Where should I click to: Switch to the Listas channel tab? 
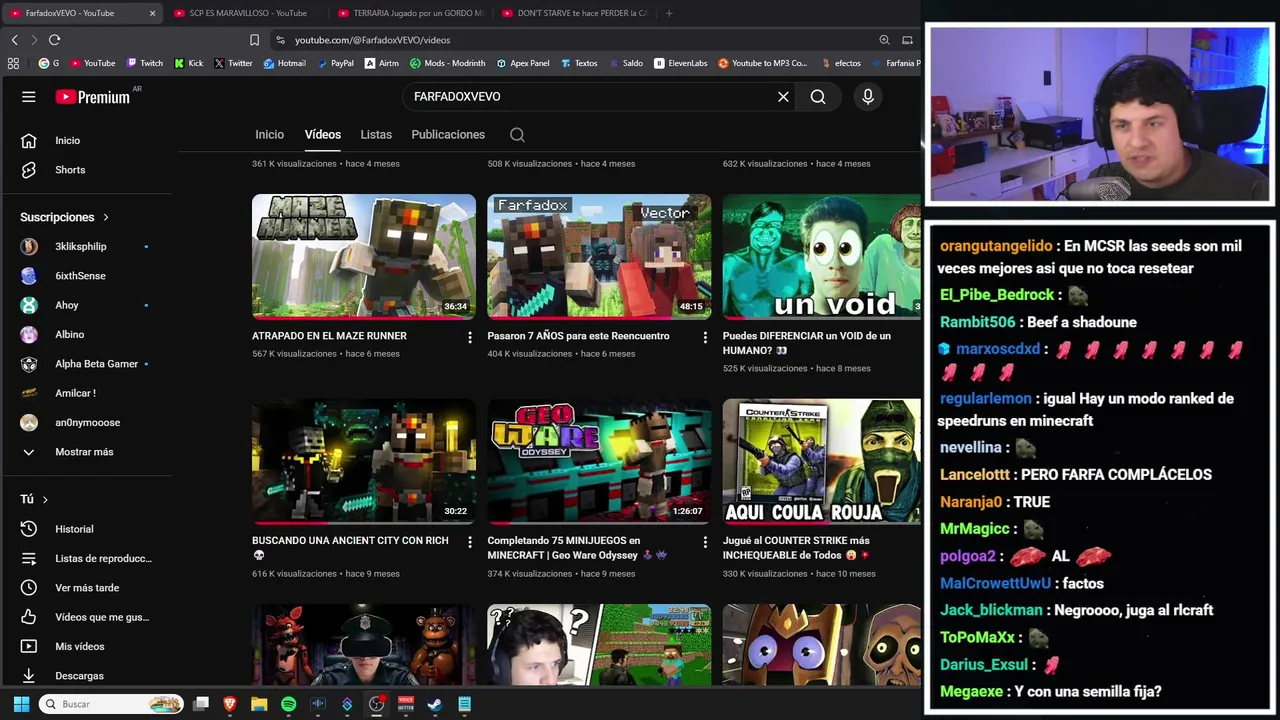376,135
